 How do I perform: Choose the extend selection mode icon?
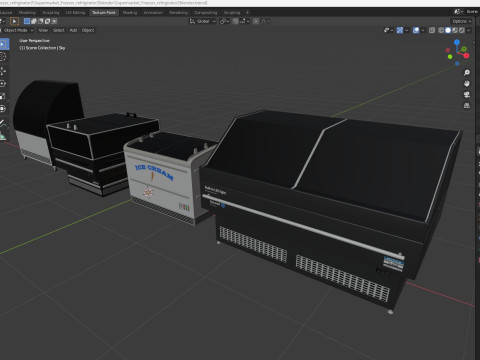(x=34, y=21)
